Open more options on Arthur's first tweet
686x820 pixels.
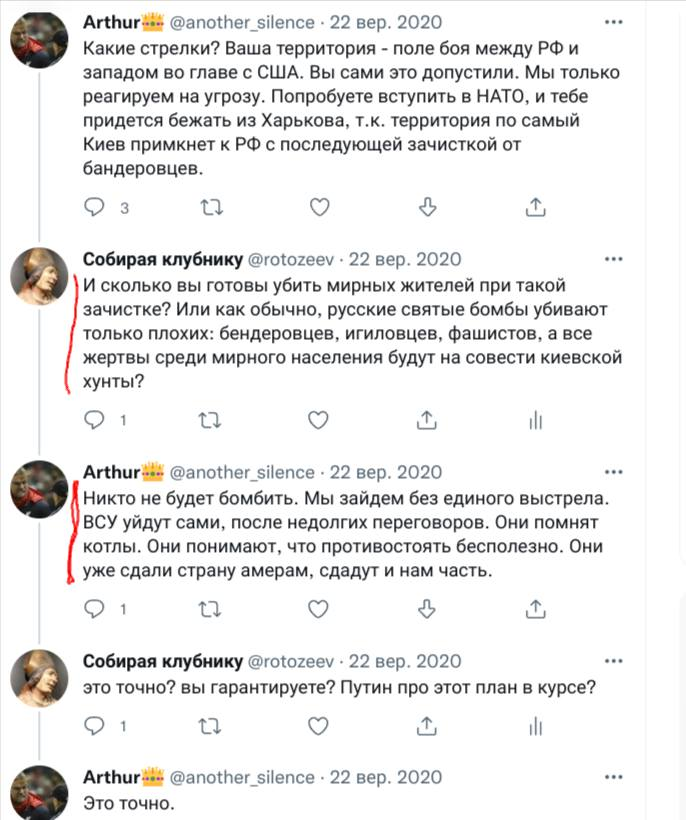(x=613, y=22)
